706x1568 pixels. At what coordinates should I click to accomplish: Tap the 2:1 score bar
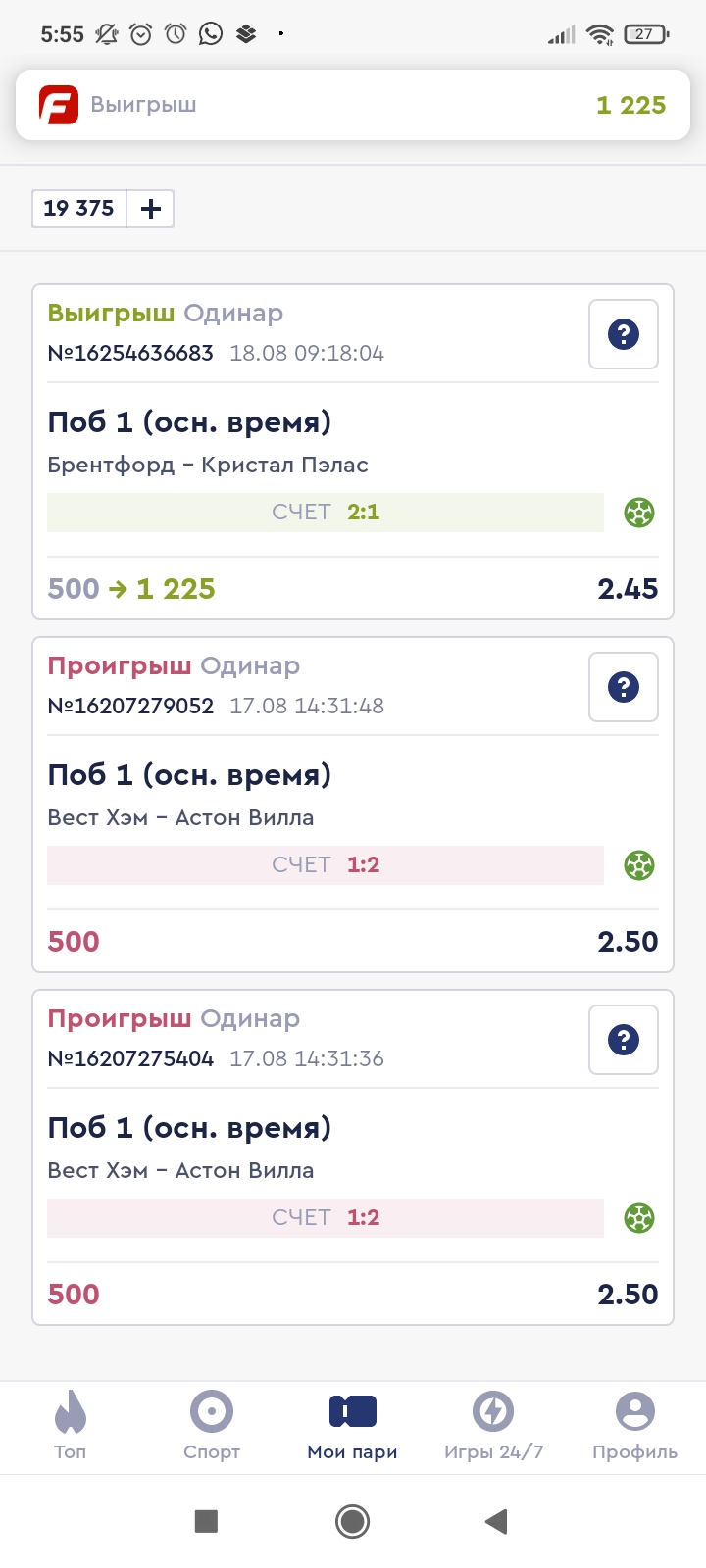[326, 513]
